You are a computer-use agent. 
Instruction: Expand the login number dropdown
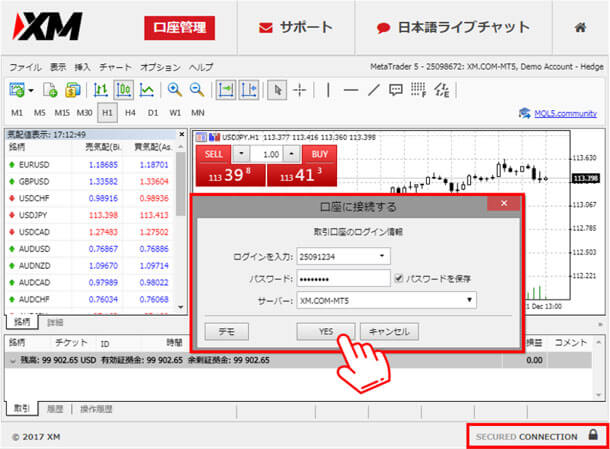click(382, 256)
